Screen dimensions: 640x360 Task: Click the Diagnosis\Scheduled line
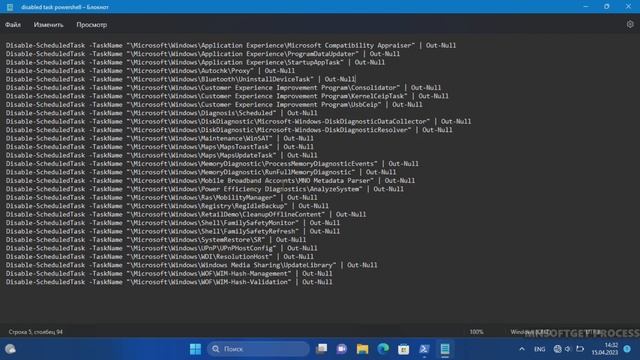(x=161, y=113)
